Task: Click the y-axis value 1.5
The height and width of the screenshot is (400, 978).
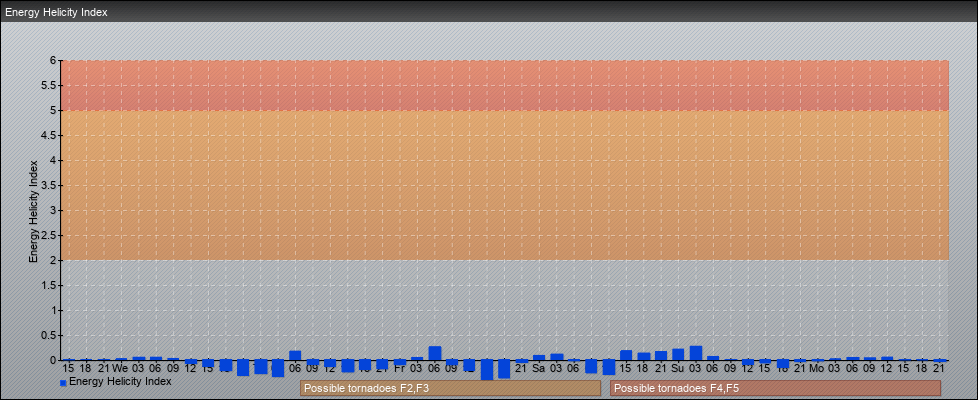Action: point(49,285)
